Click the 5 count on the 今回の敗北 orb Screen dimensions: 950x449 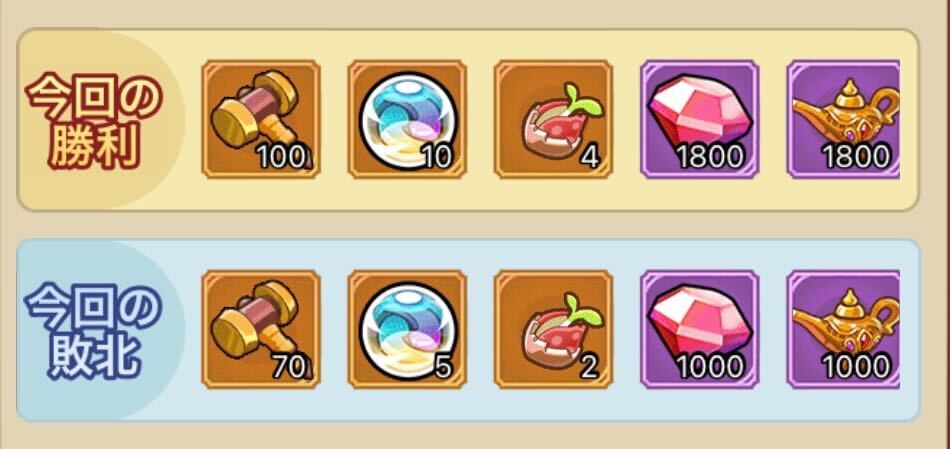click(x=443, y=367)
